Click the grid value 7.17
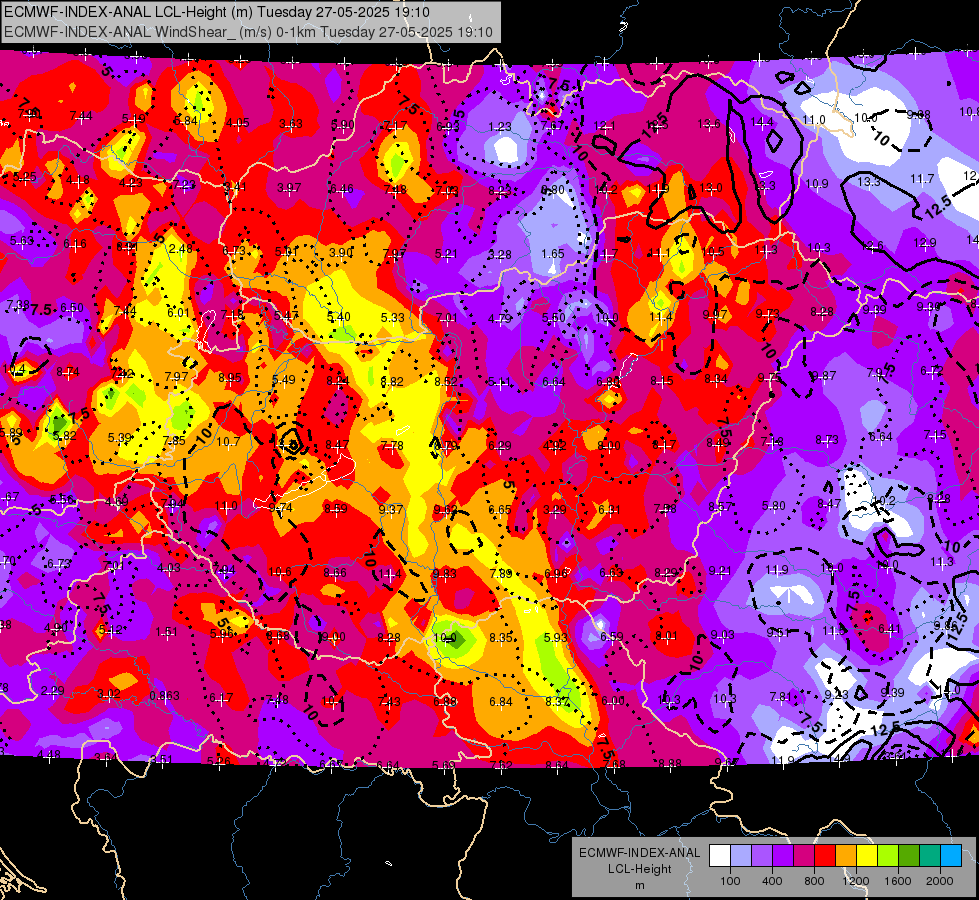This screenshot has width=979, height=900. pos(395,126)
